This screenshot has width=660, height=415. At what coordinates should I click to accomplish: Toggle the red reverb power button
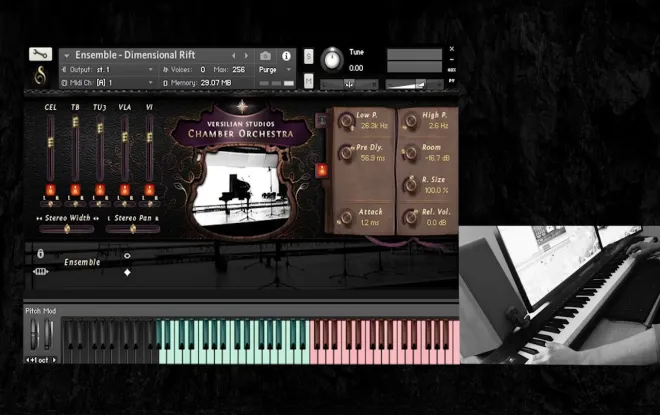[x=322, y=170]
